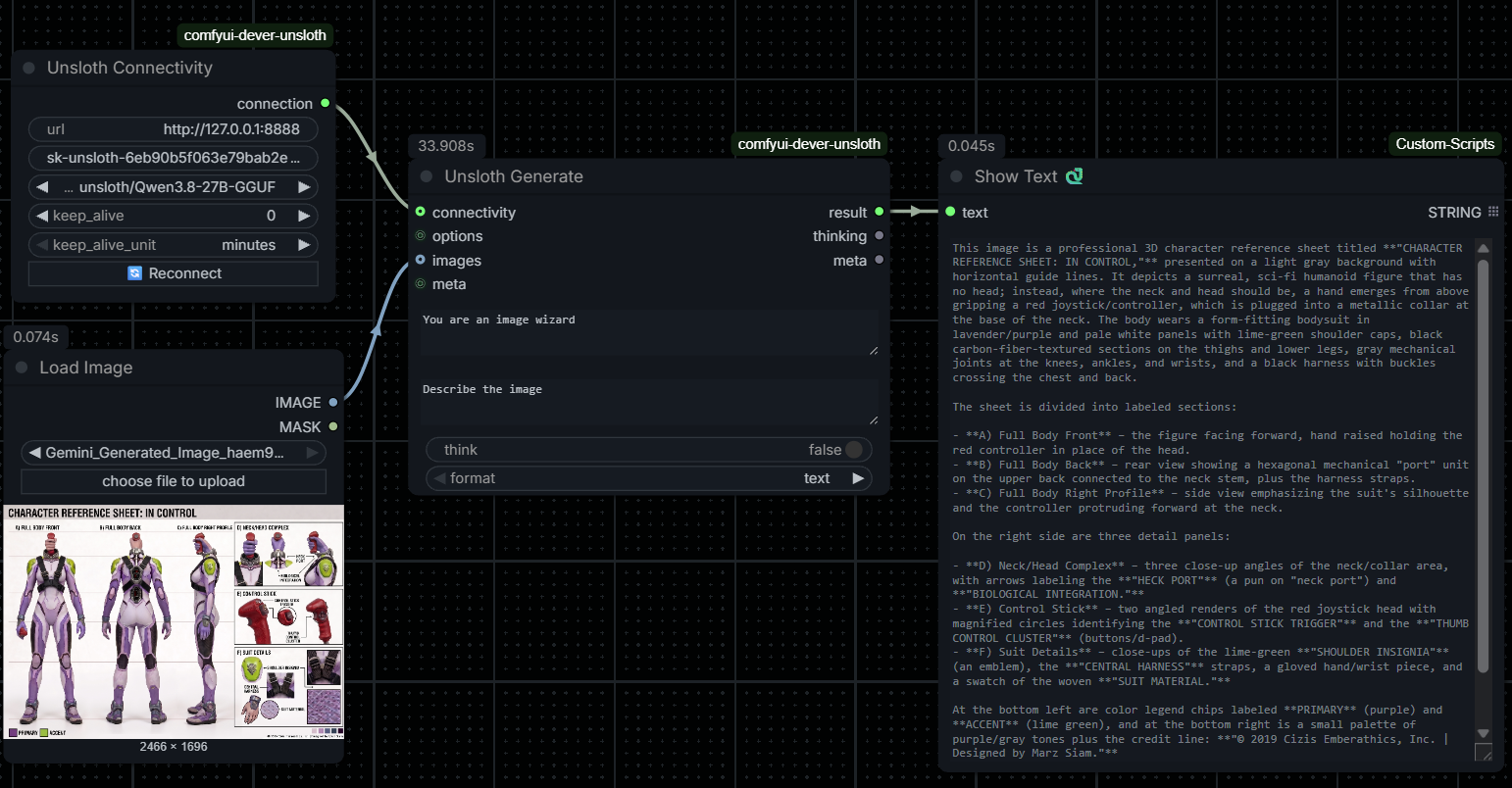Click the Show Text vertical scrollbar
The image size is (1512, 788).
[x=1484, y=467]
